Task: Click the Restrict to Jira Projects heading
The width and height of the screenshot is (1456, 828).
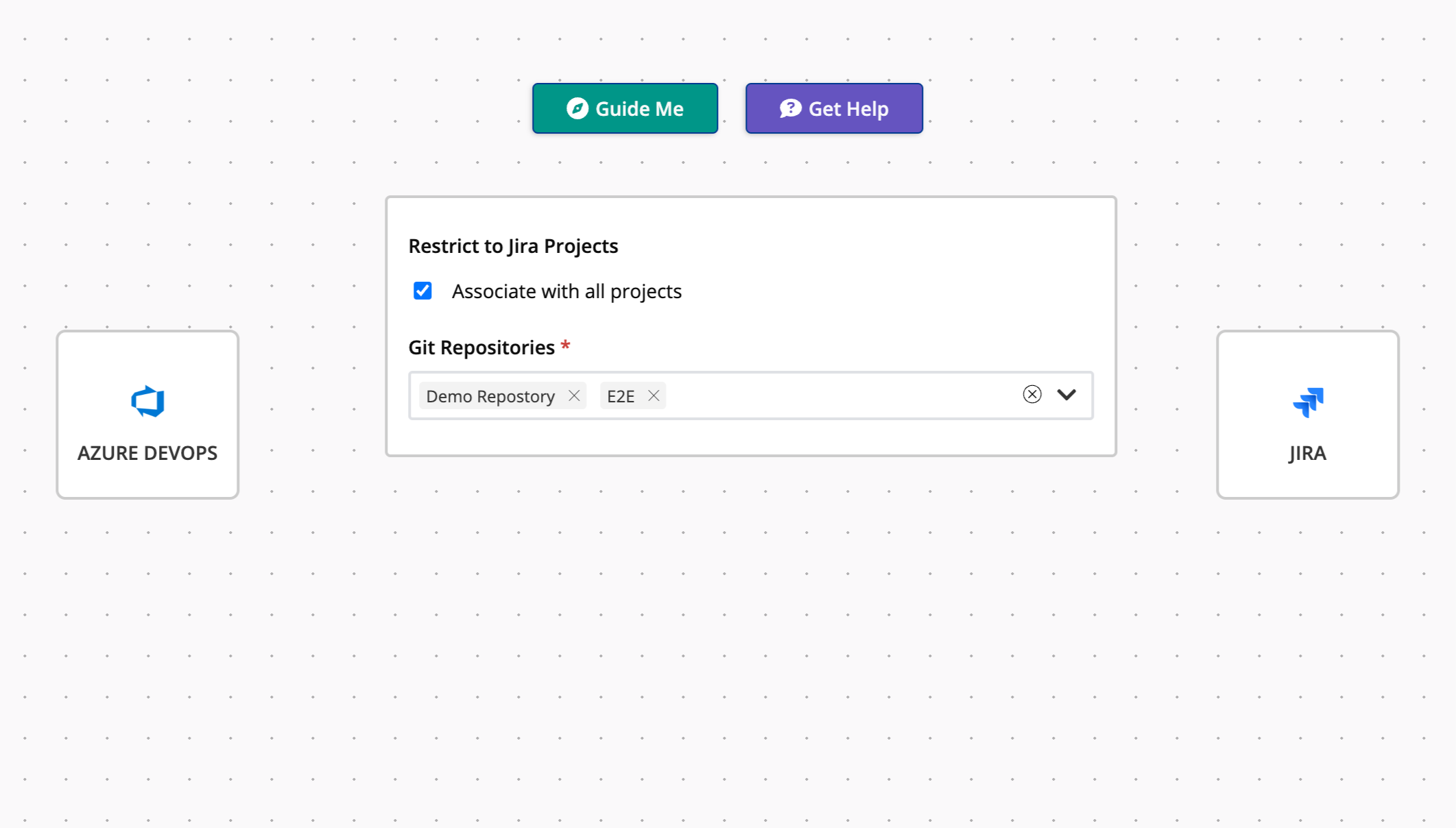Action: point(513,246)
